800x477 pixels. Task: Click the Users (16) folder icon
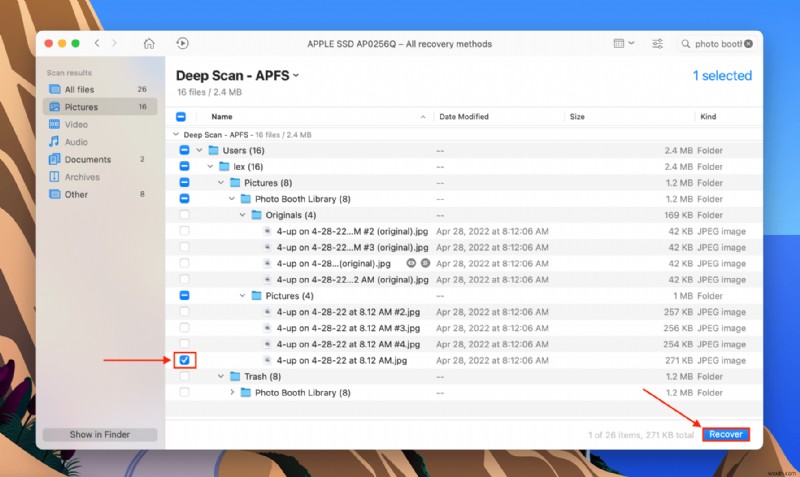(x=214, y=150)
